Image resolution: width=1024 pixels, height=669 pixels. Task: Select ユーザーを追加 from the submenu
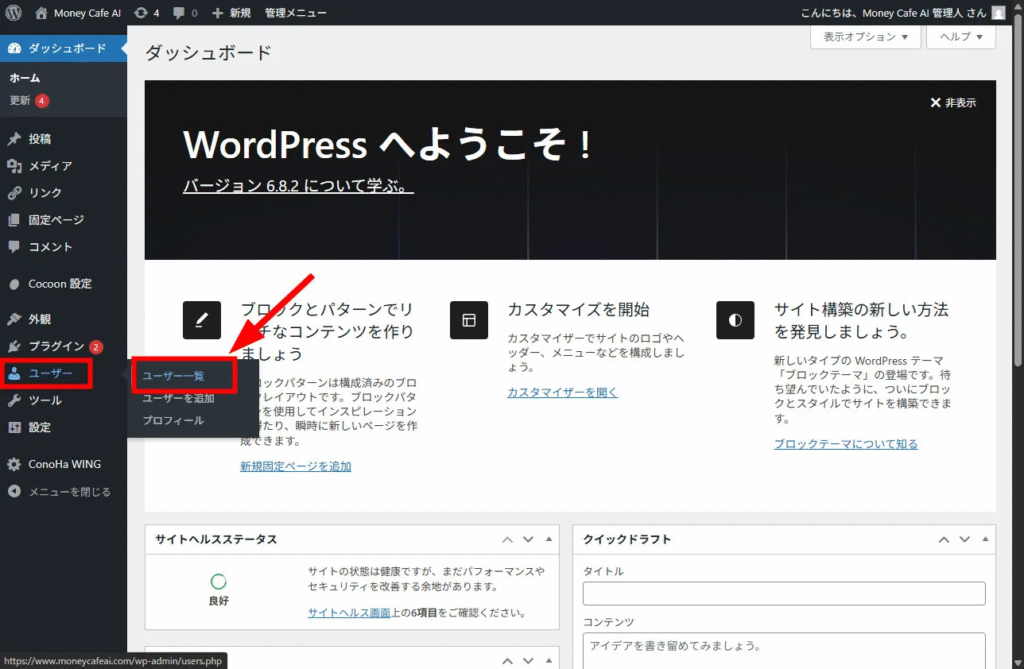point(178,398)
